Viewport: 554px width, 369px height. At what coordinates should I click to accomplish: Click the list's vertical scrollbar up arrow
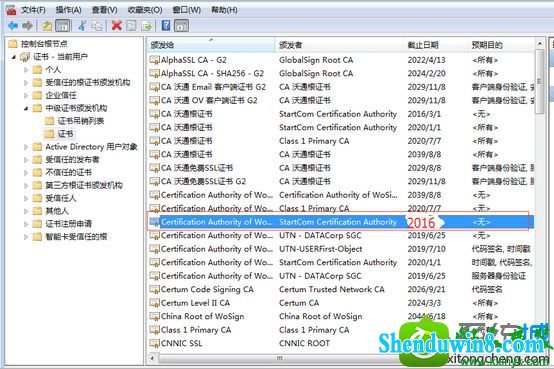540,44
